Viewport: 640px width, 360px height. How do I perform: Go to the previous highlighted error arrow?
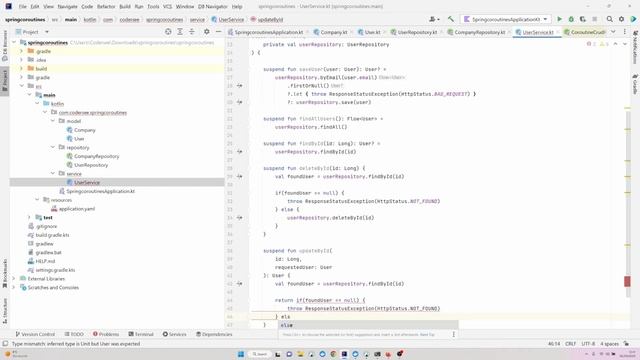[616, 44]
